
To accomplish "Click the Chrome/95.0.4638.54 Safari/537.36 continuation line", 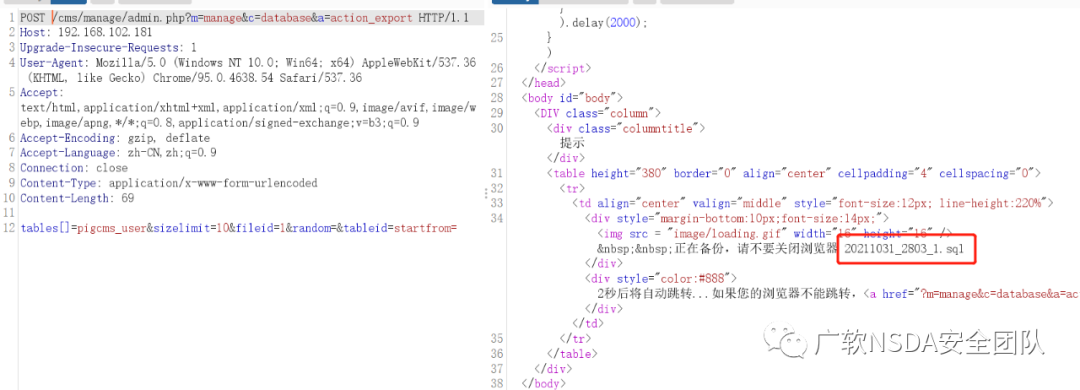I will pos(195,78).
